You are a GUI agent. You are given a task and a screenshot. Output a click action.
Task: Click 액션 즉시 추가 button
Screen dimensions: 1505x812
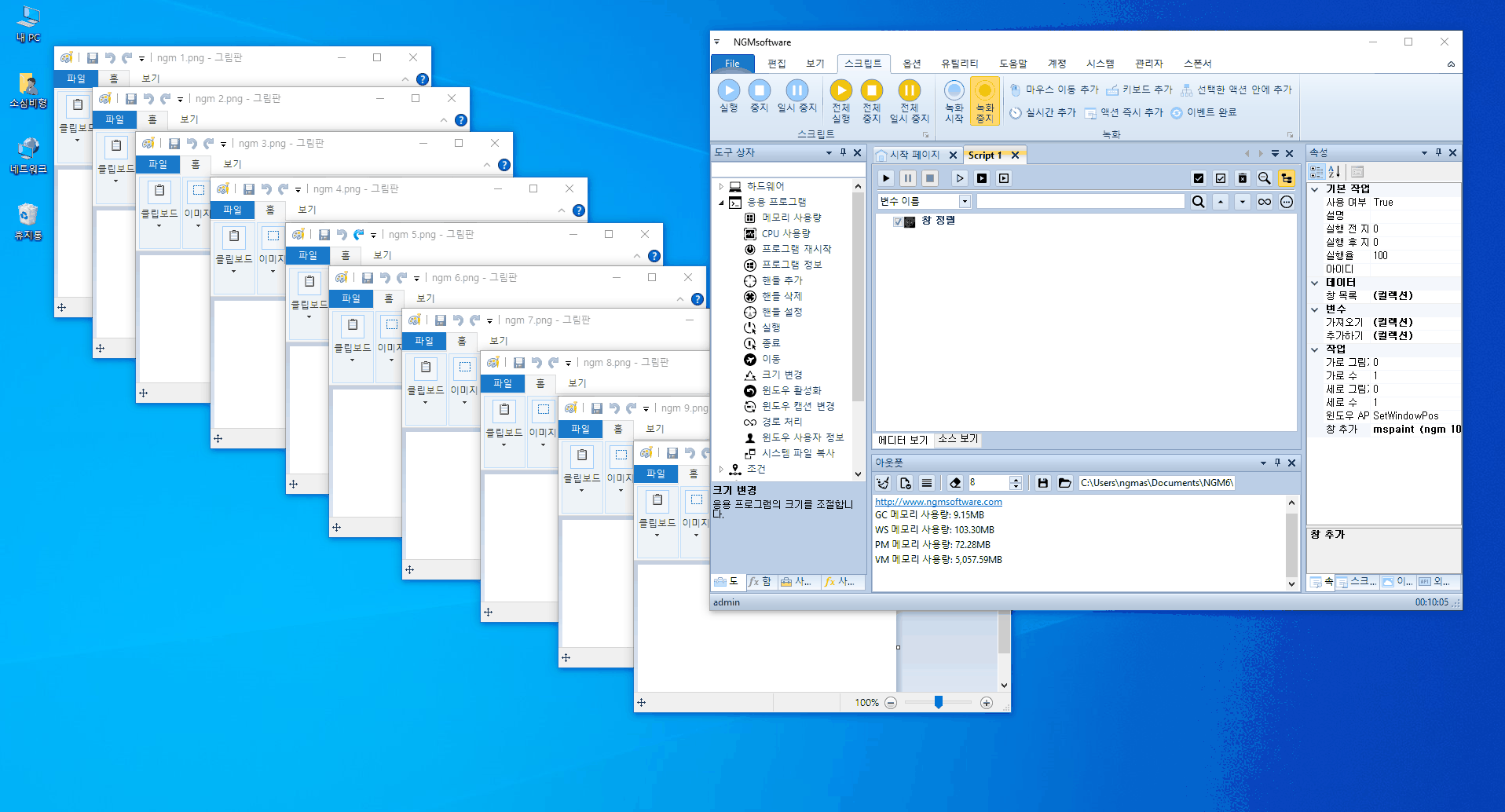click(1123, 112)
